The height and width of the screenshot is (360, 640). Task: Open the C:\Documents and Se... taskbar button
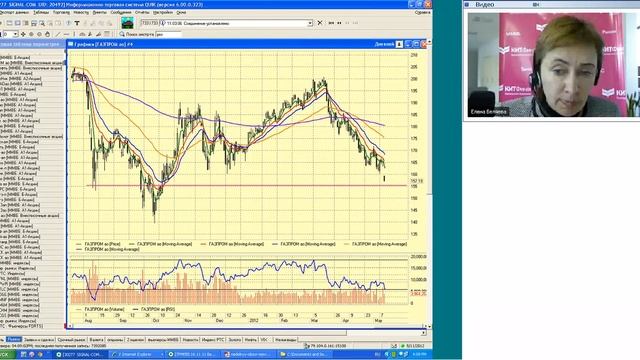306,354
